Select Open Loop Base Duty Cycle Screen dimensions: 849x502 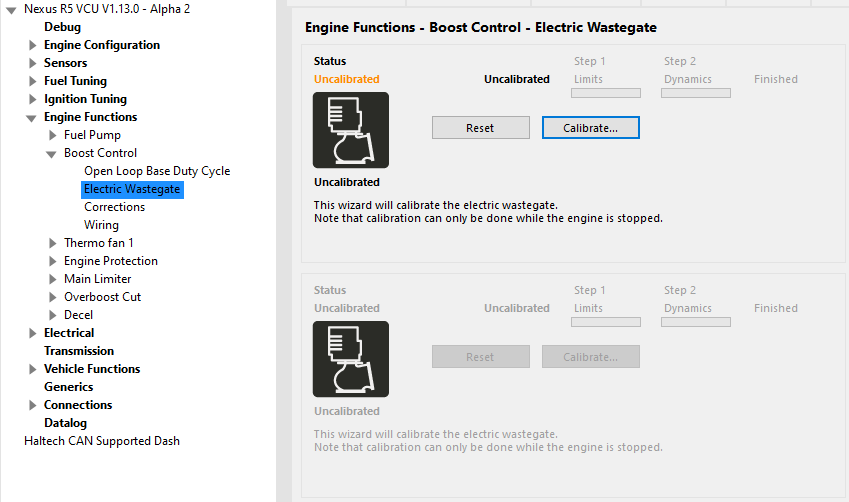click(157, 171)
